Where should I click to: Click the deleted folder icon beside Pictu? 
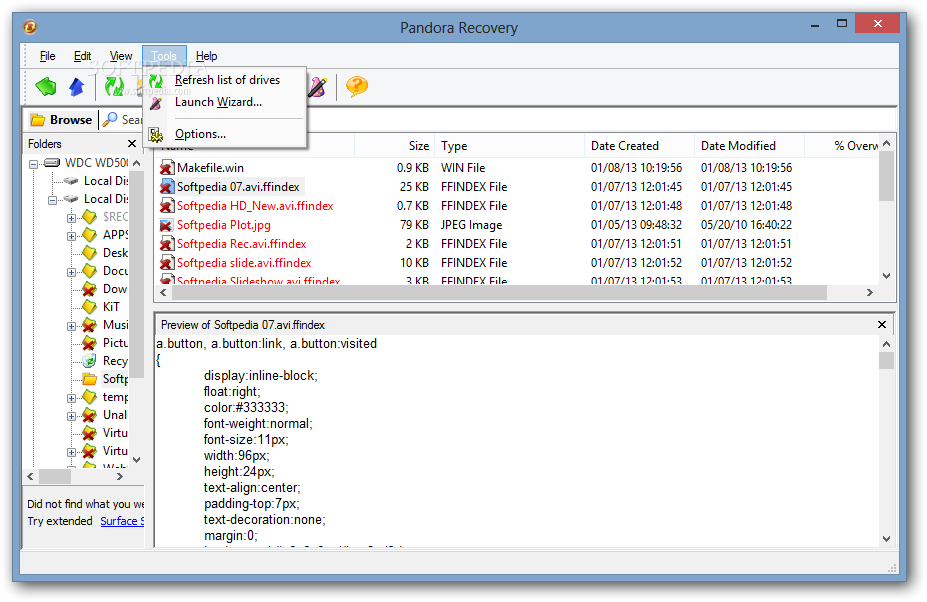click(89, 343)
